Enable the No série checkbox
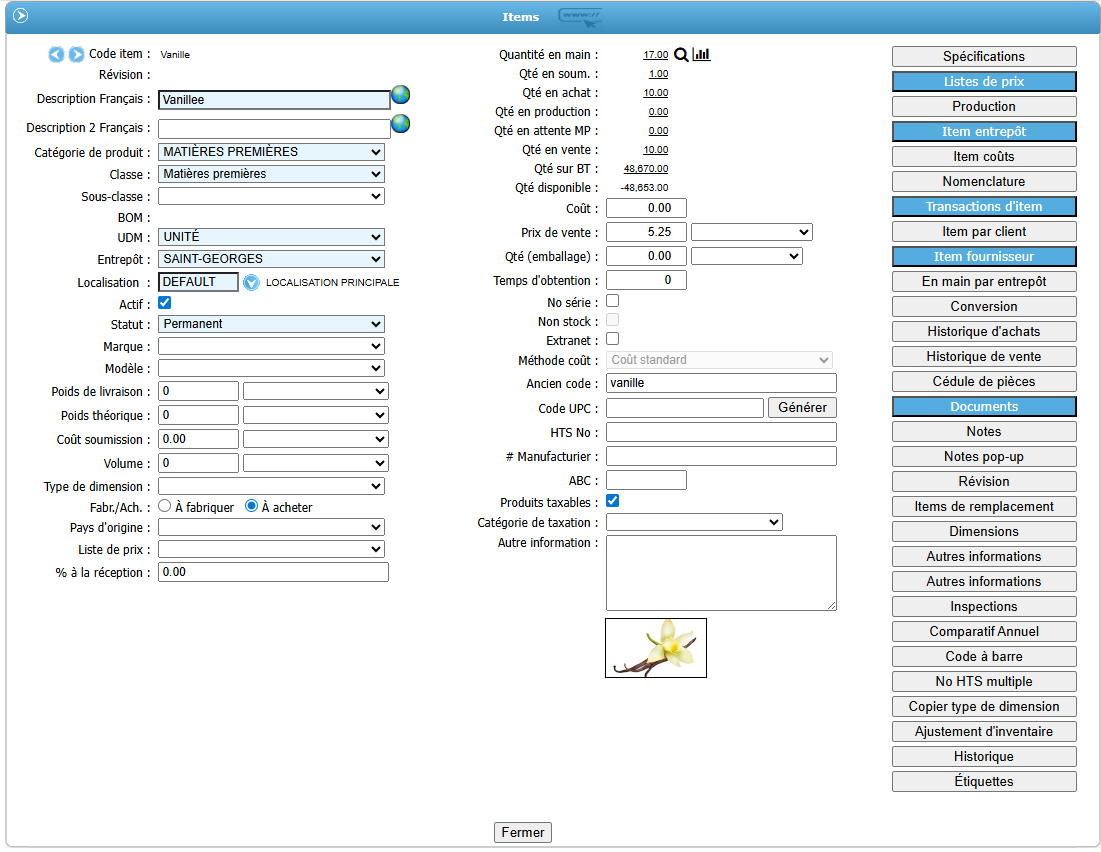The image size is (1101, 852). coord(613,301)
